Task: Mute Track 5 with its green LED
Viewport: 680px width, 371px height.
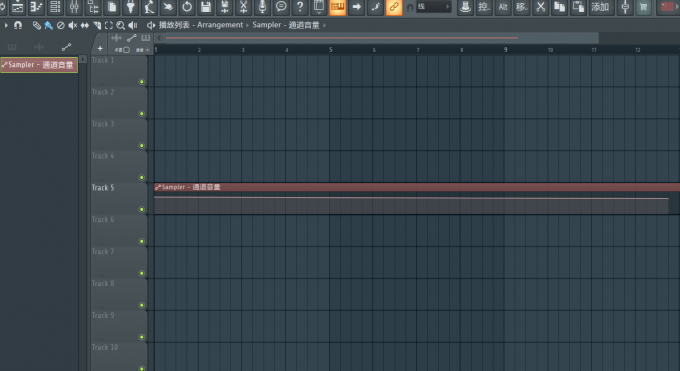Action: click(x=141, y=209)
